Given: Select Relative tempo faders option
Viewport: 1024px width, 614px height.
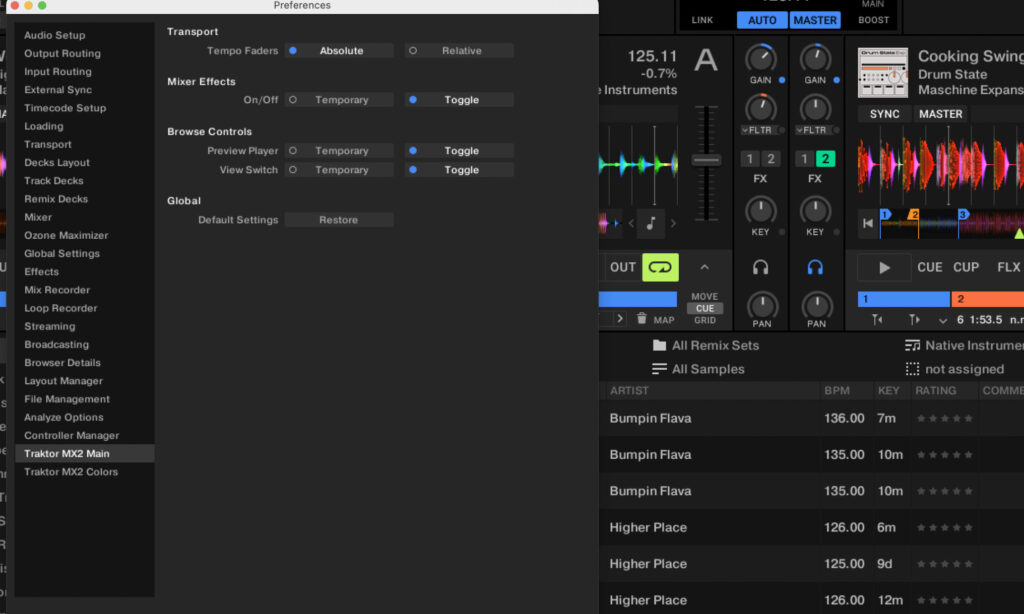Looking at the screenshot, I should tap(459, 51).
